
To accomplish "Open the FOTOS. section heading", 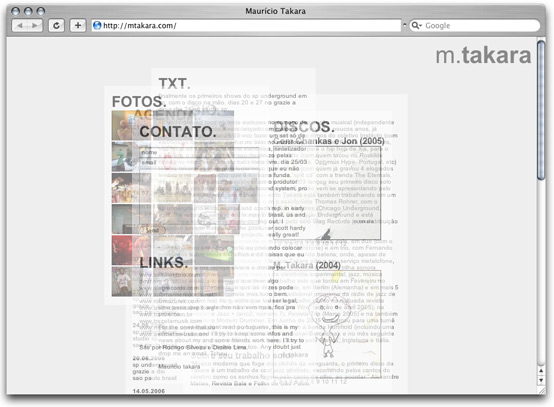I will (139, 102).
